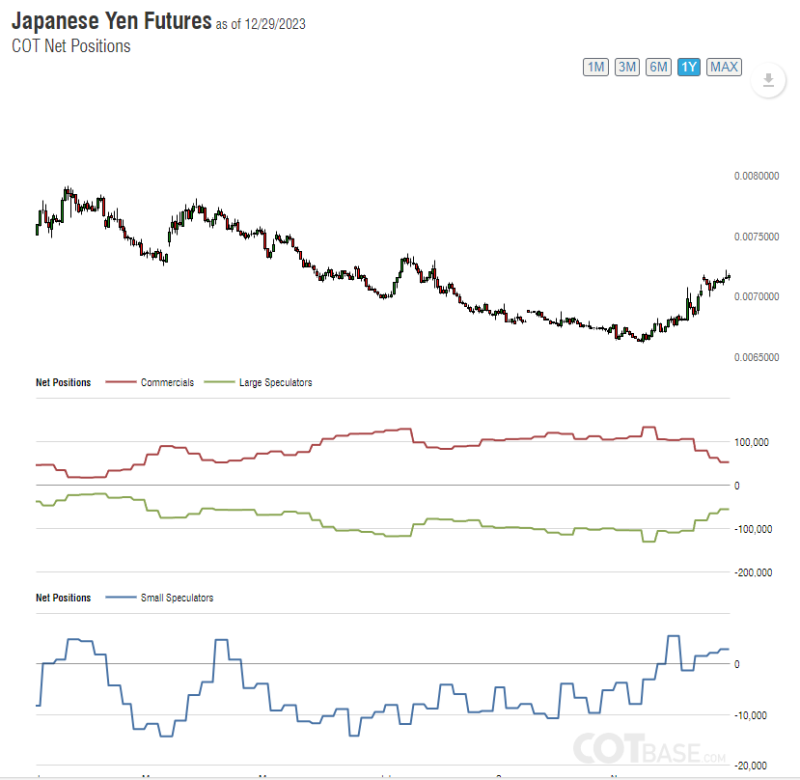The width and height of the screenshot is (800, 780).
Task: Toggle the Commercials series legend label
Action: [167, 383]
